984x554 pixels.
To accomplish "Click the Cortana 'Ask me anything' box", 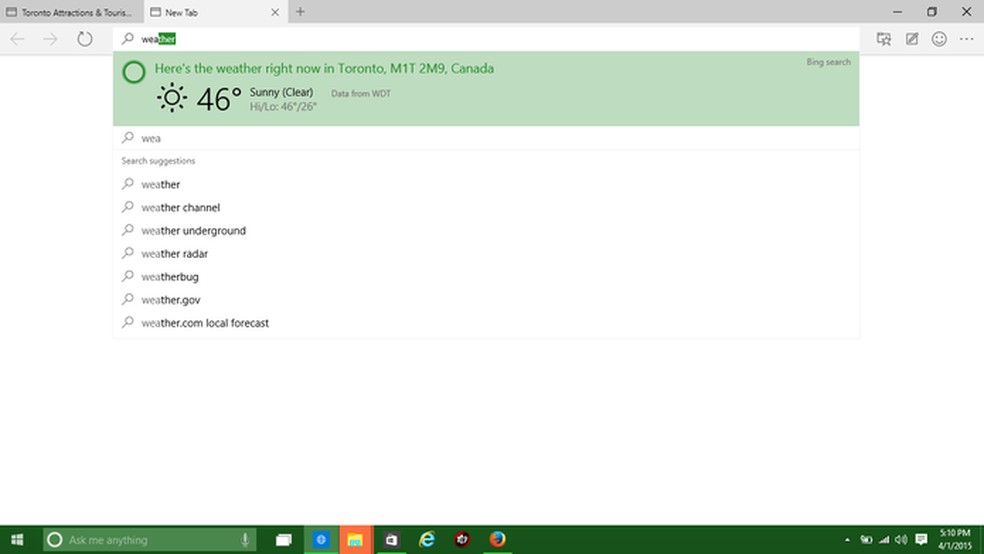I will point(149,540).
